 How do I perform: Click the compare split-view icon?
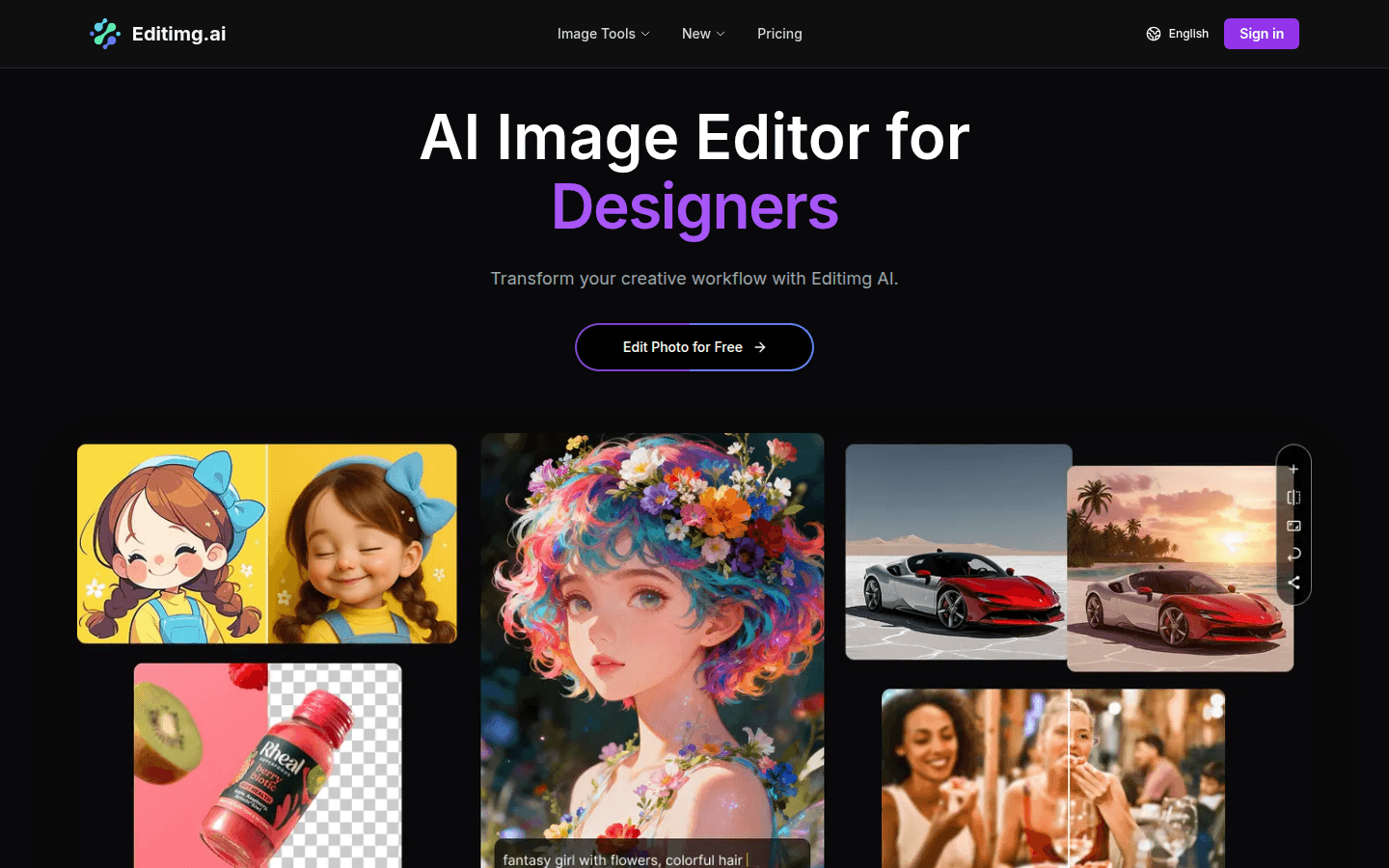pos(1294,498)
